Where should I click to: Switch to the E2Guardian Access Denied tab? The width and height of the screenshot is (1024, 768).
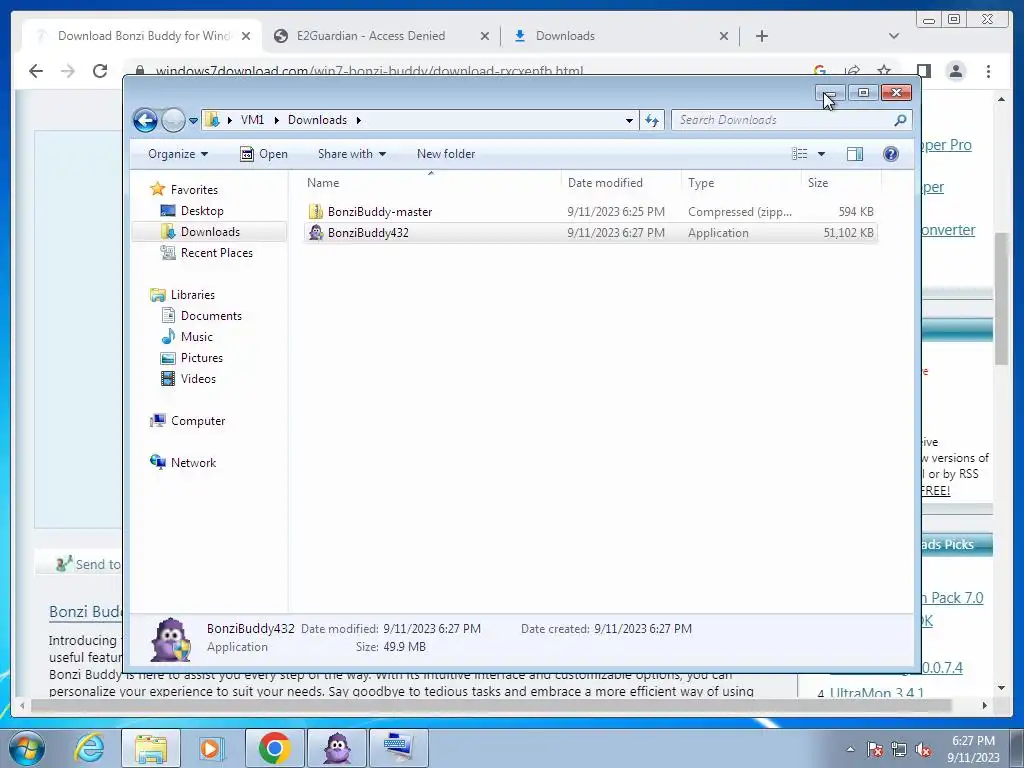click(371, 36)
